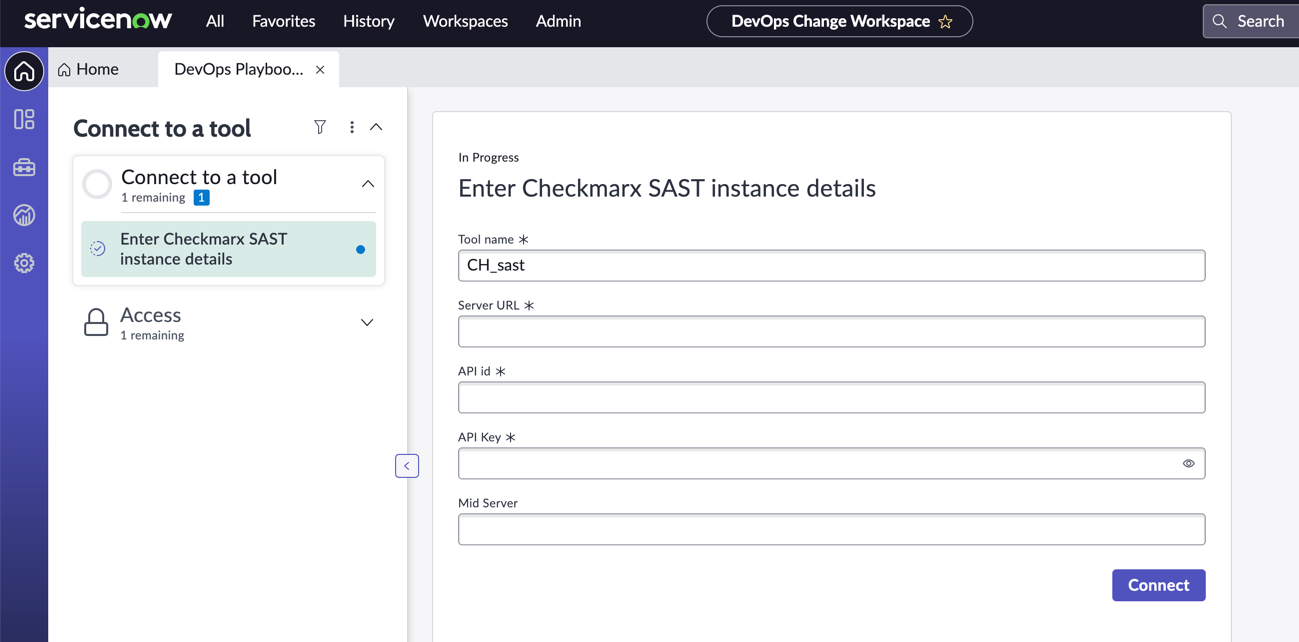Open the Favorites menu
Viewport: 1299px width, 642px height.
[x=284, y=21]
